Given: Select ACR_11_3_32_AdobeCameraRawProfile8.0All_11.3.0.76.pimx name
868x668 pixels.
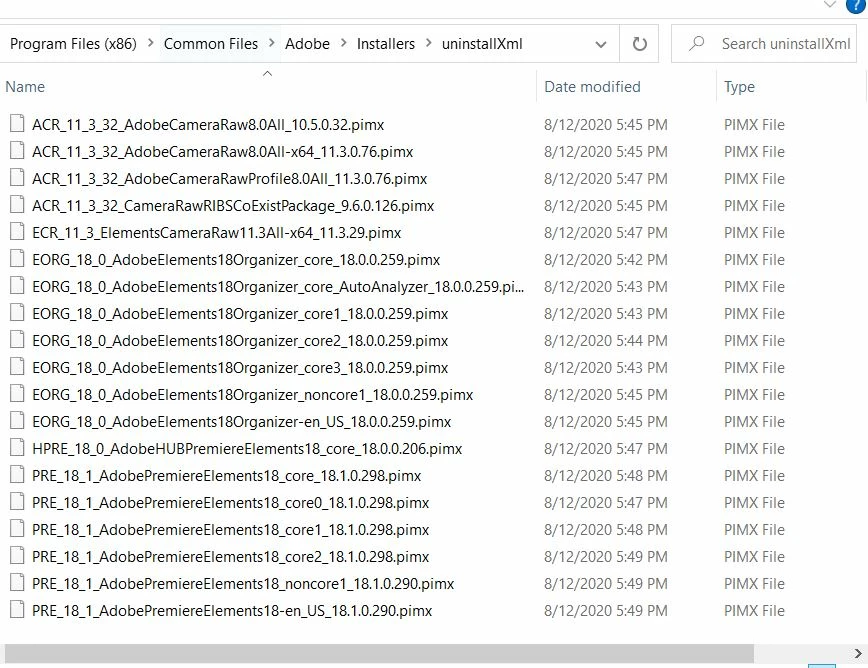Looking at the screenshot, I should coord(230,179).
